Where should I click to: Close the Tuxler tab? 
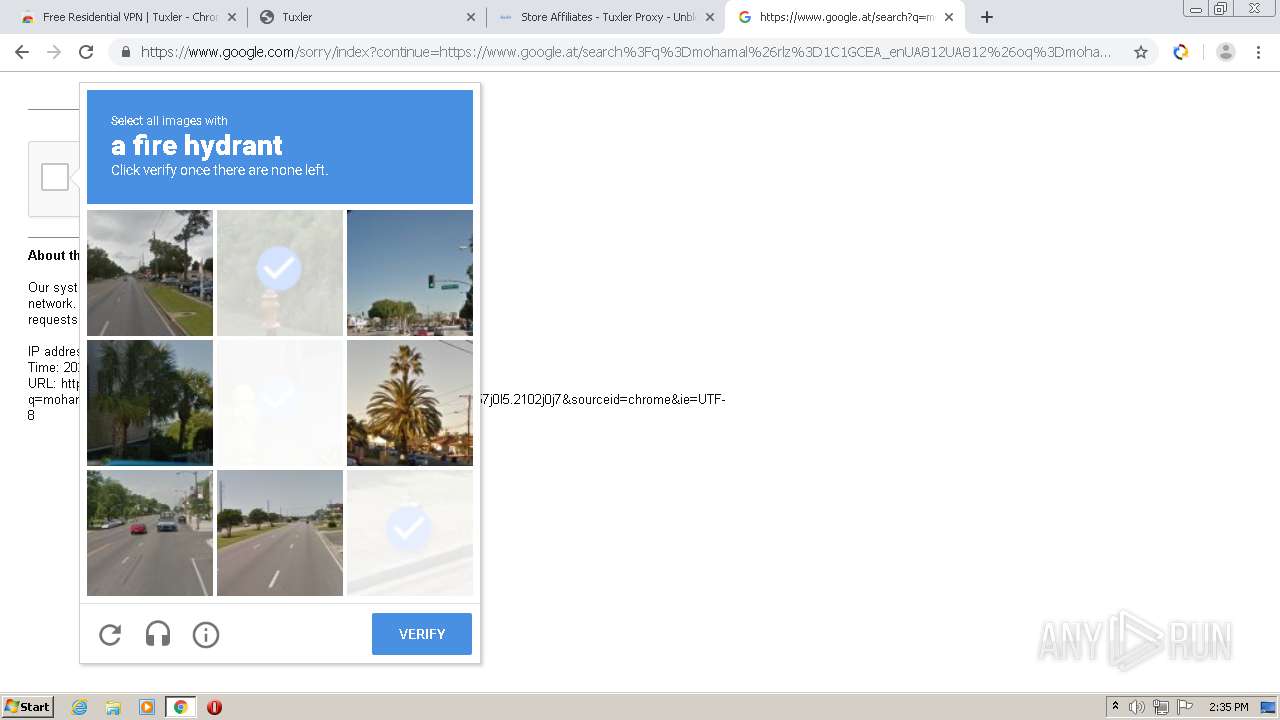coord(471,17)
